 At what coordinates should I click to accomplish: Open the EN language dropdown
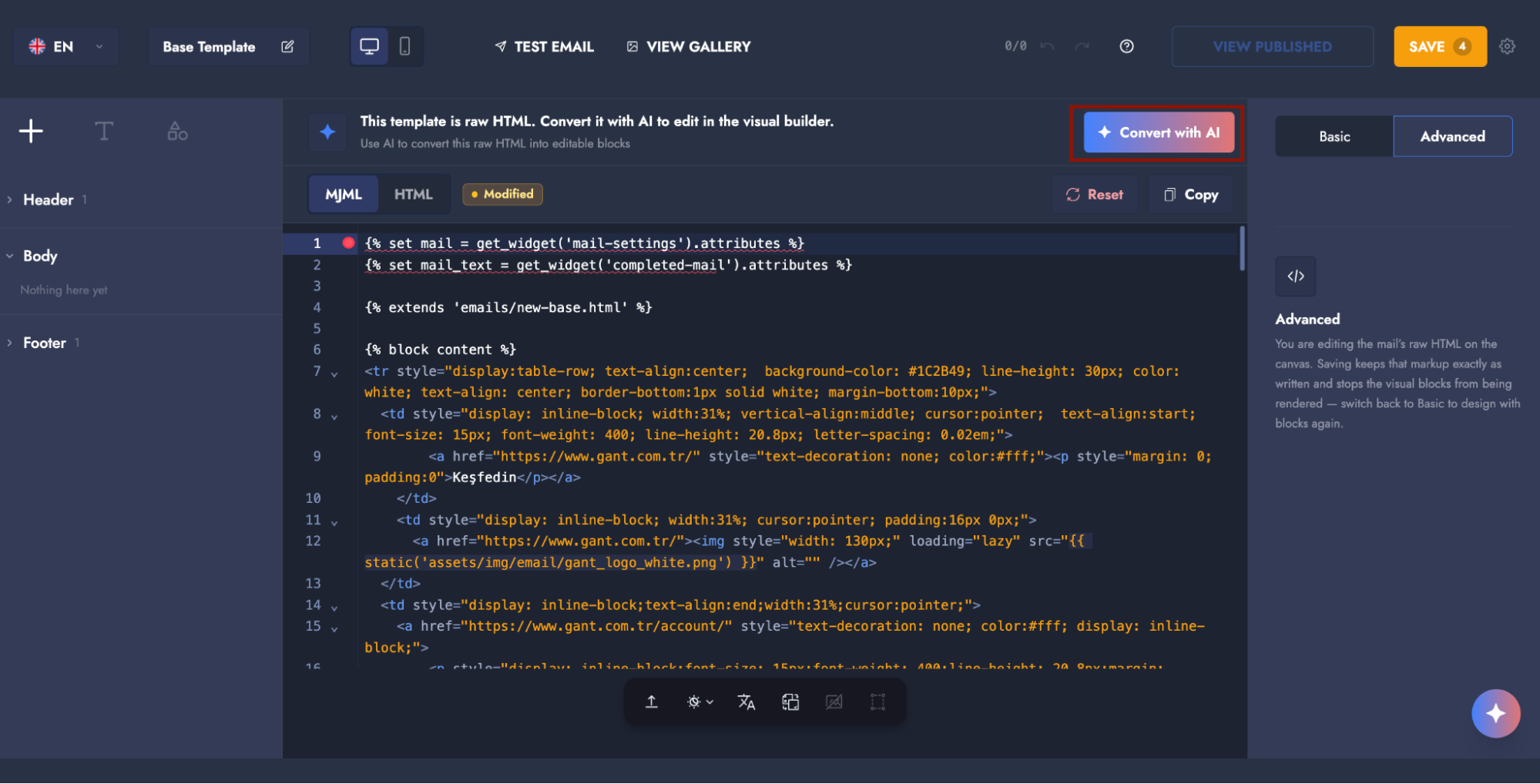click(x=65, y=46)
